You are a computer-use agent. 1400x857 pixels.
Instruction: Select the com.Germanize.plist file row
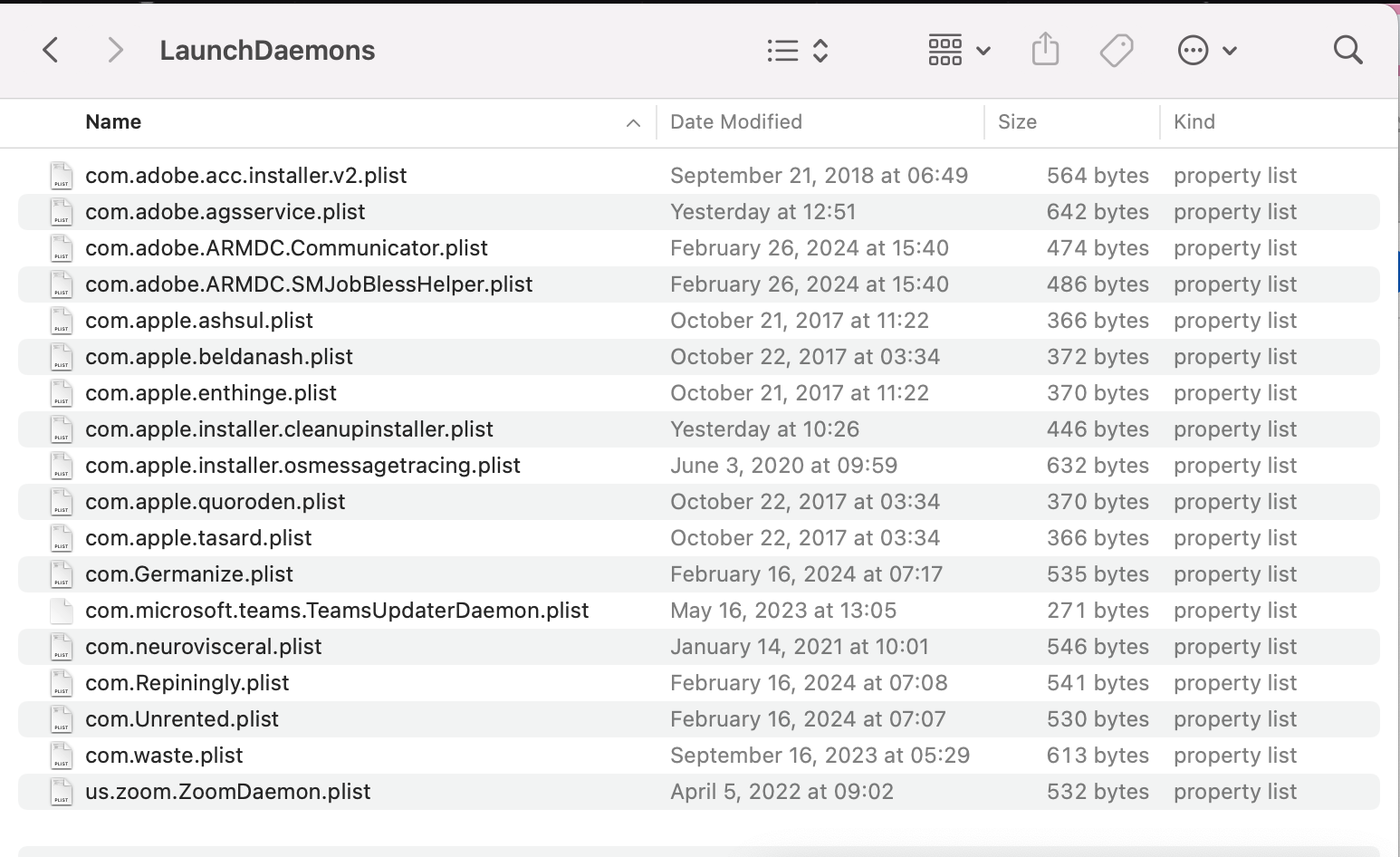coord(189,574)
